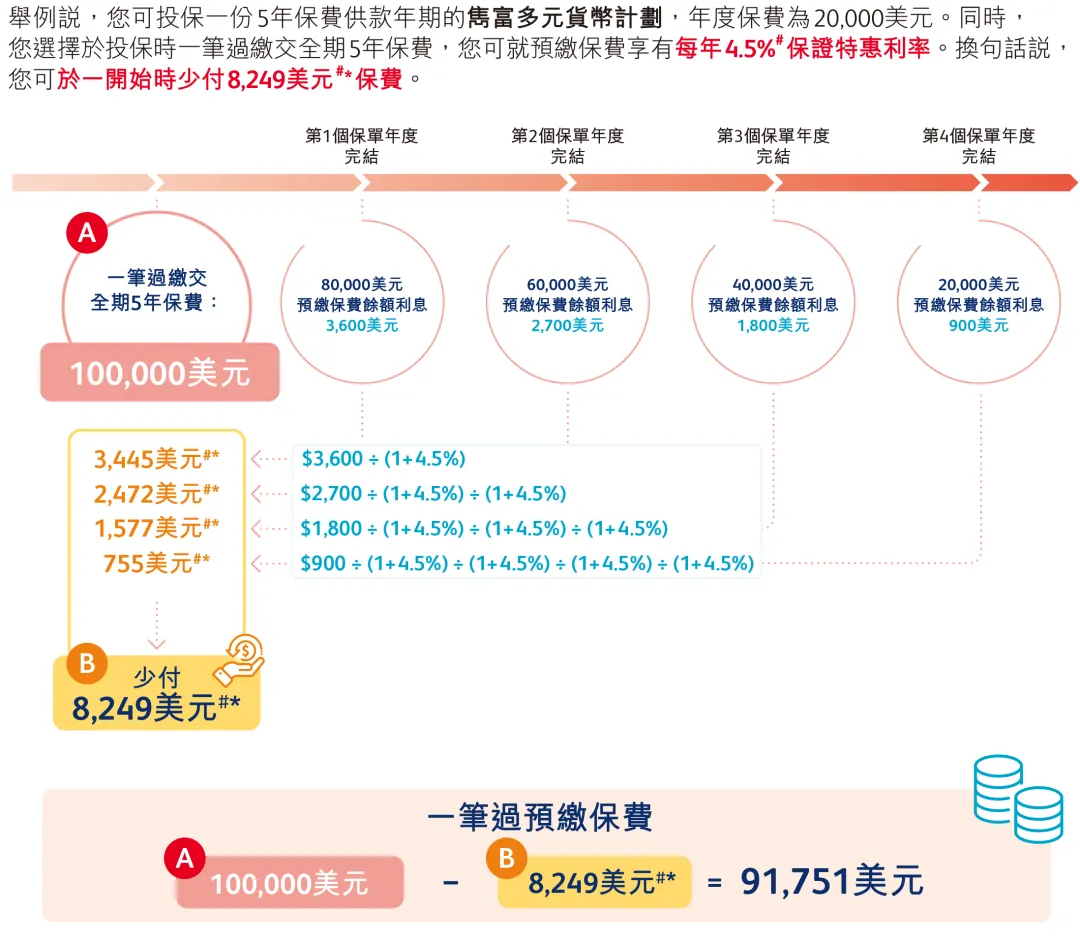Click the red text 每年4.5%保證特惠利率
The width and height of the screenshot is (1080, 941).
(x=802, y=48)
